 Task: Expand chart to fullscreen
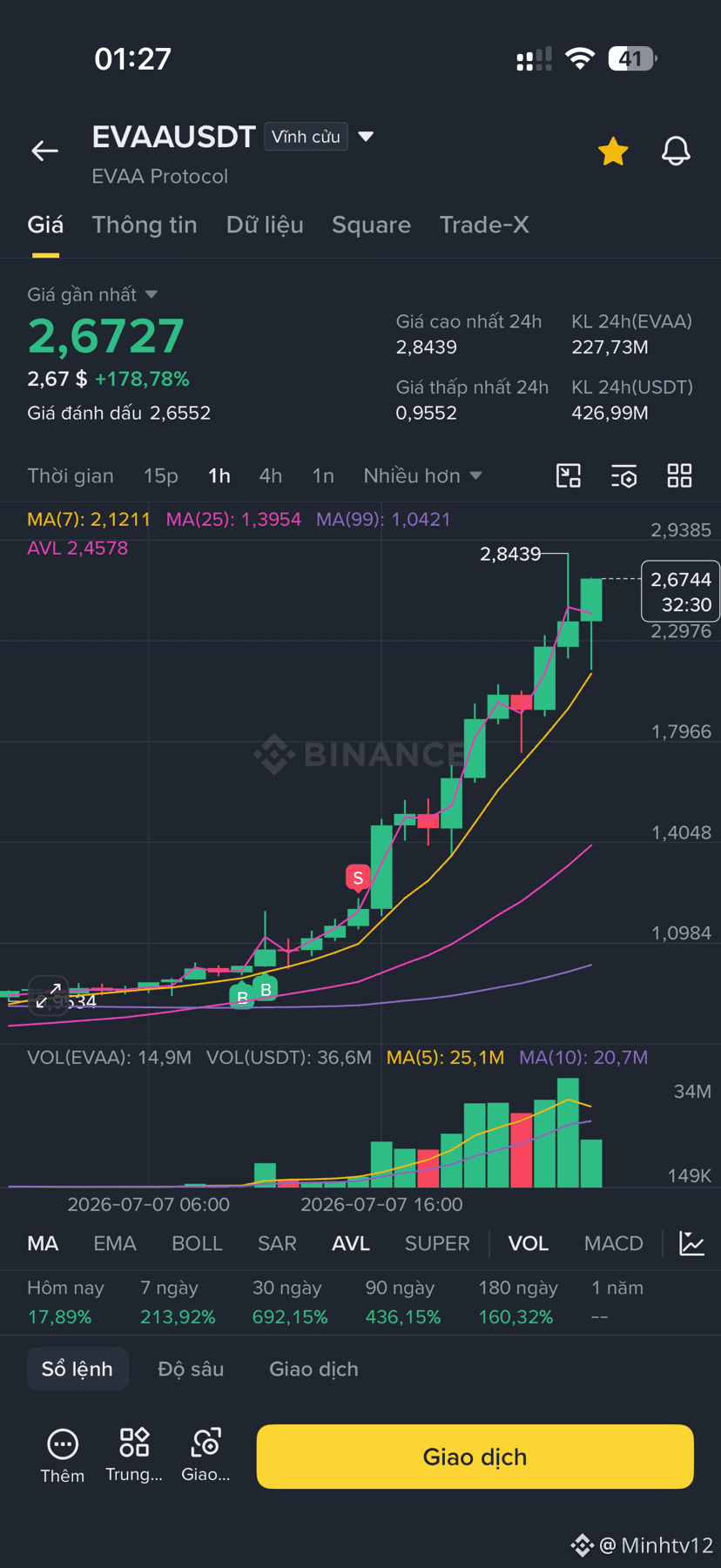point(49,995)
